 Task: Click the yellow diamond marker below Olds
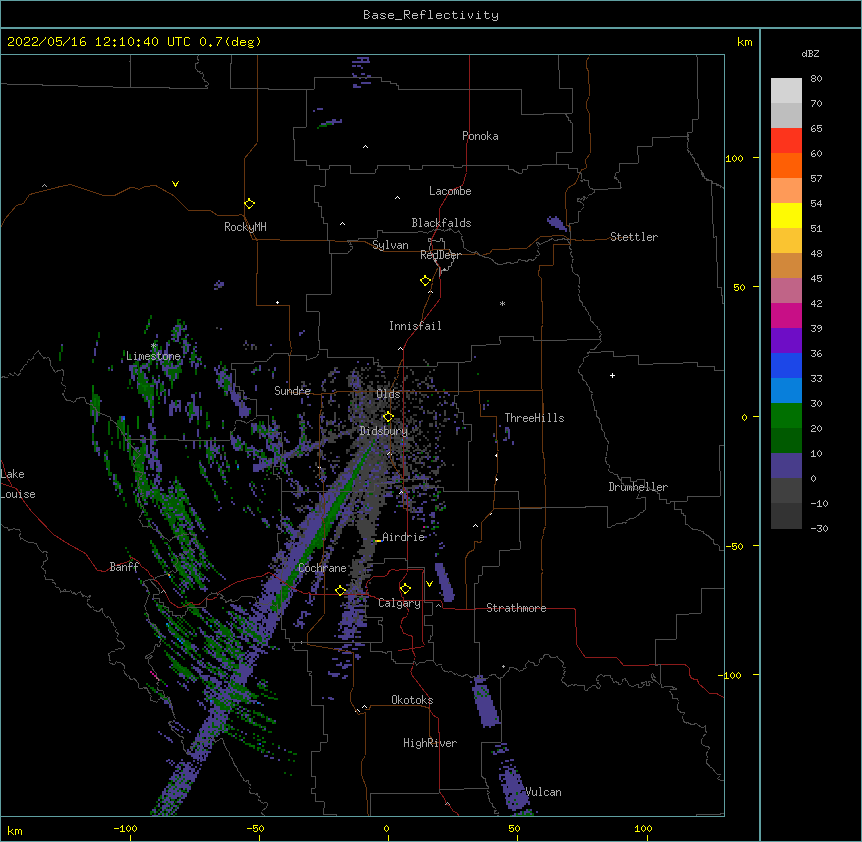[388, 417]
